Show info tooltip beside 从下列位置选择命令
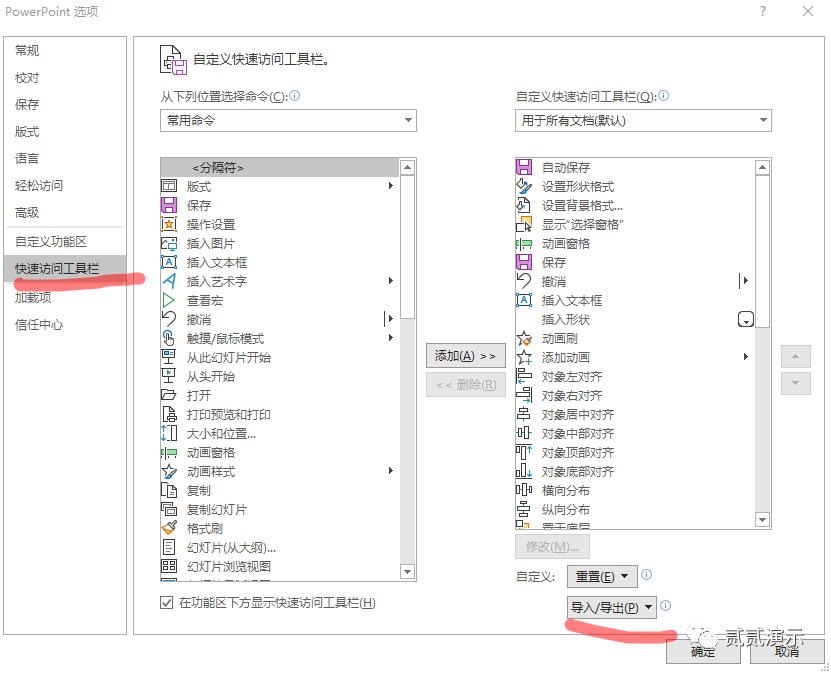This screenshot has width=831, height=673. coord(295,95)
